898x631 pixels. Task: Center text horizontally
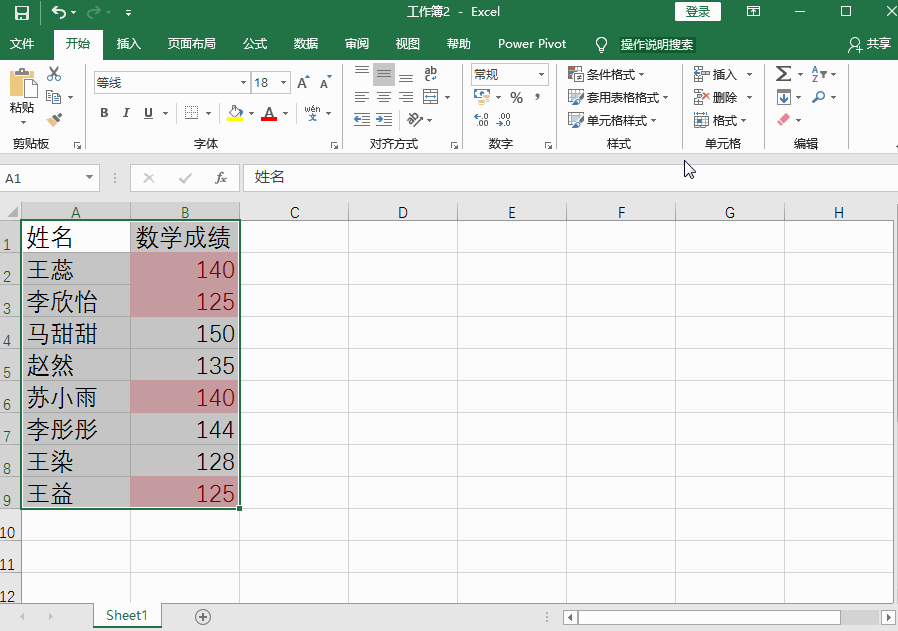coord(384,97)
